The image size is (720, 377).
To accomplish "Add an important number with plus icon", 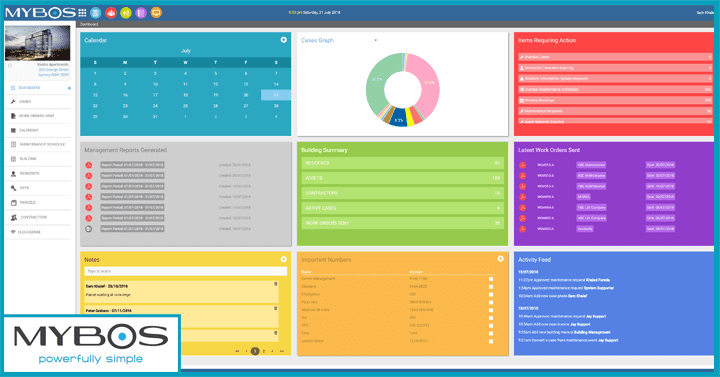I will coord(501,259).
